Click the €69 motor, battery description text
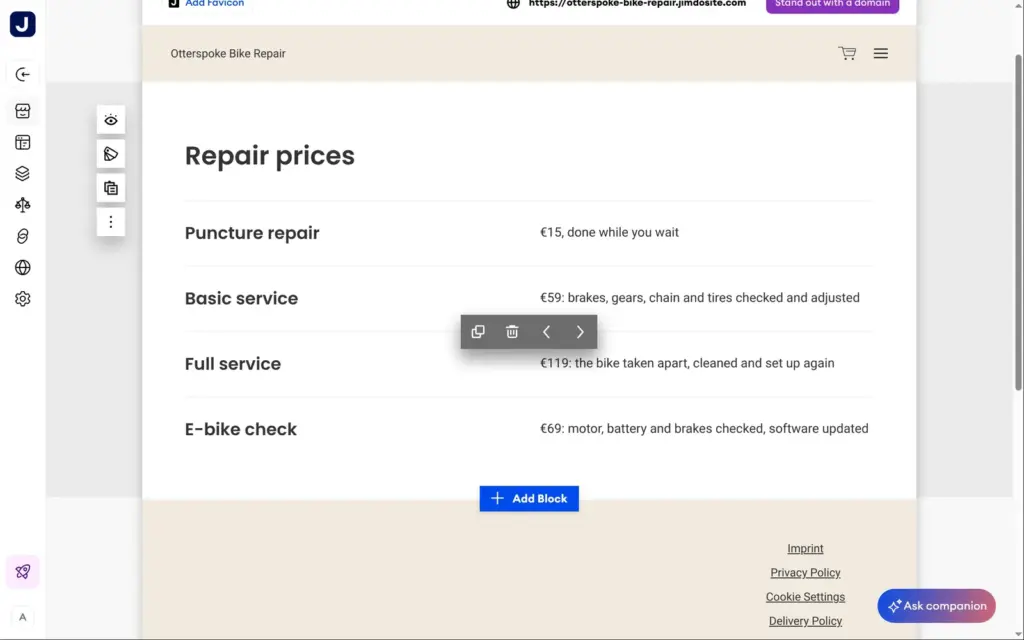This screenshot has width=1024, height=640. [704, 428]
